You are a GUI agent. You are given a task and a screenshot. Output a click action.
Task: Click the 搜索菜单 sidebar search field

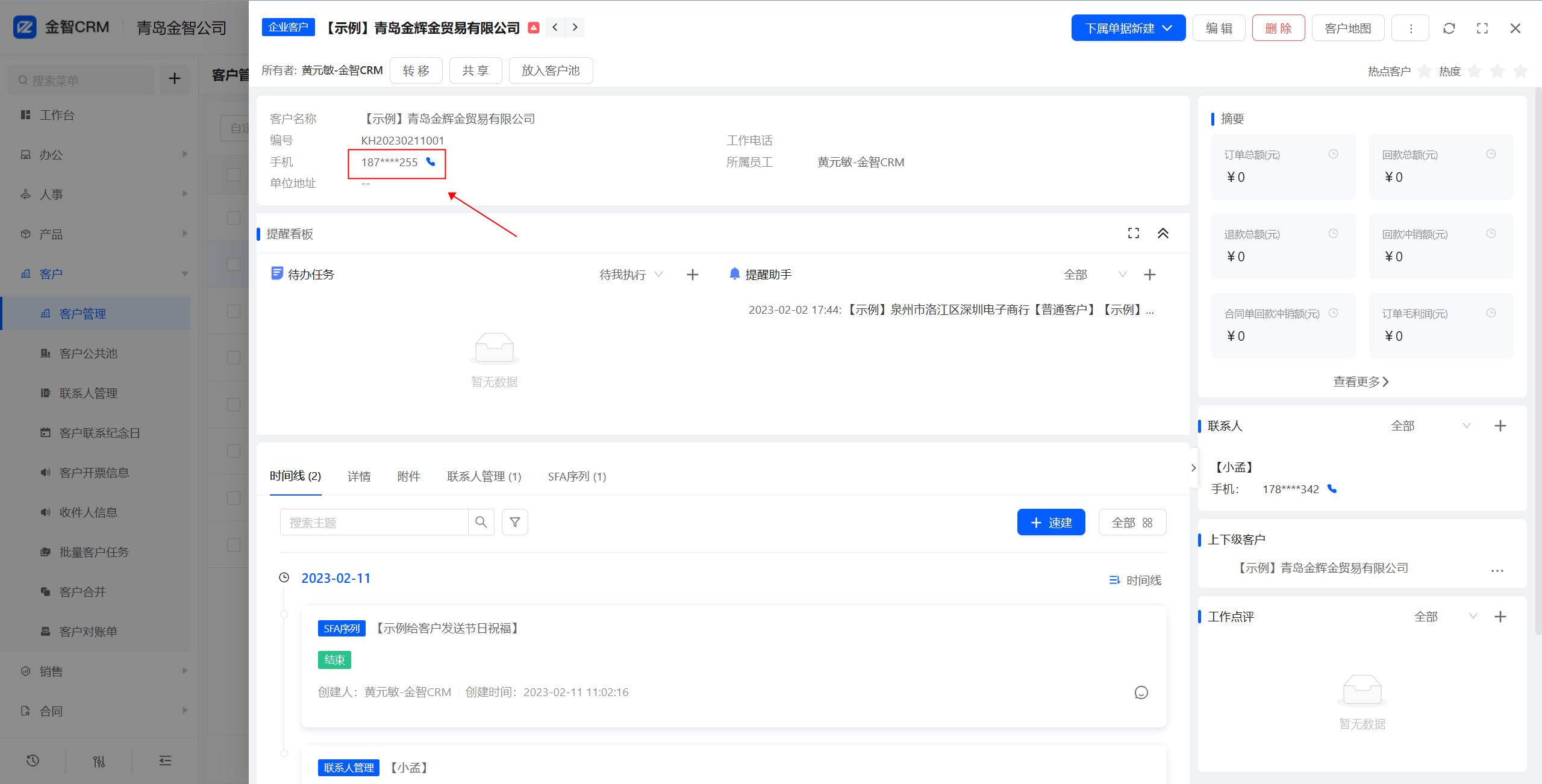click(x=82, y=80)
